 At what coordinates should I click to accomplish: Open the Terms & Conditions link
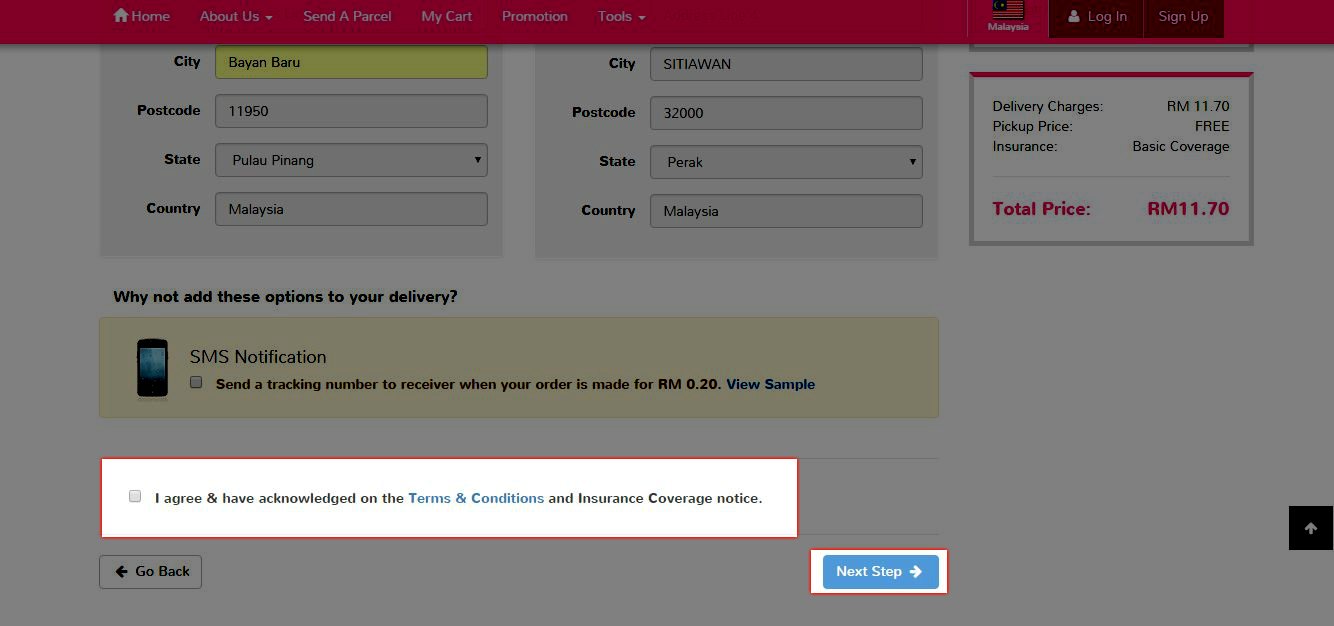tap(476, 498)
